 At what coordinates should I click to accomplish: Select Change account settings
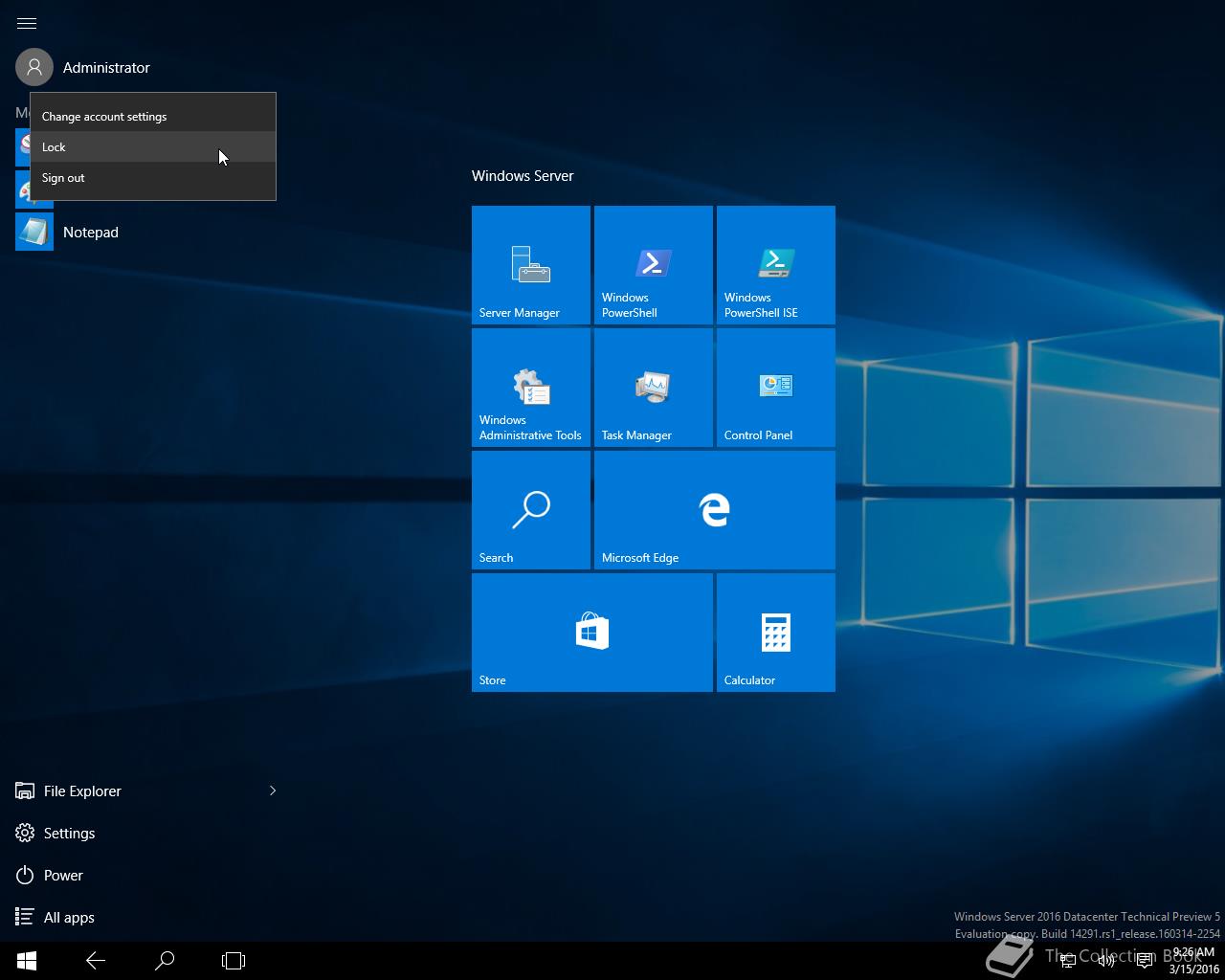tap(153, 117)
